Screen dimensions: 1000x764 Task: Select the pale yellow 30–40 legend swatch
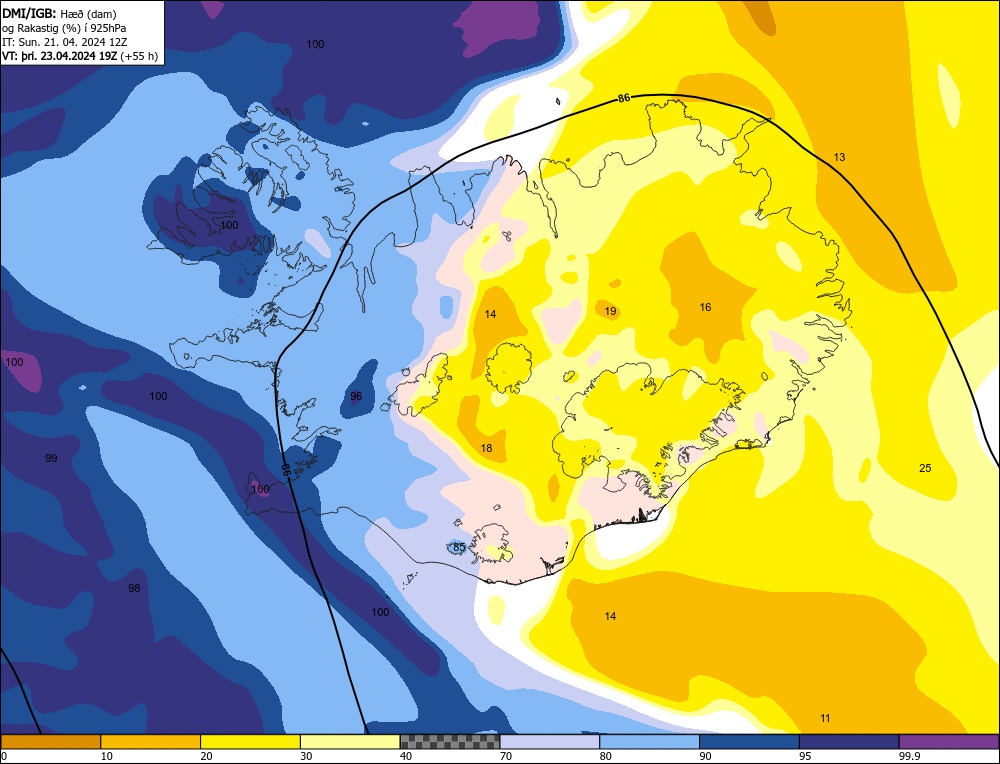pyautogui.click(x=350, y=742)
